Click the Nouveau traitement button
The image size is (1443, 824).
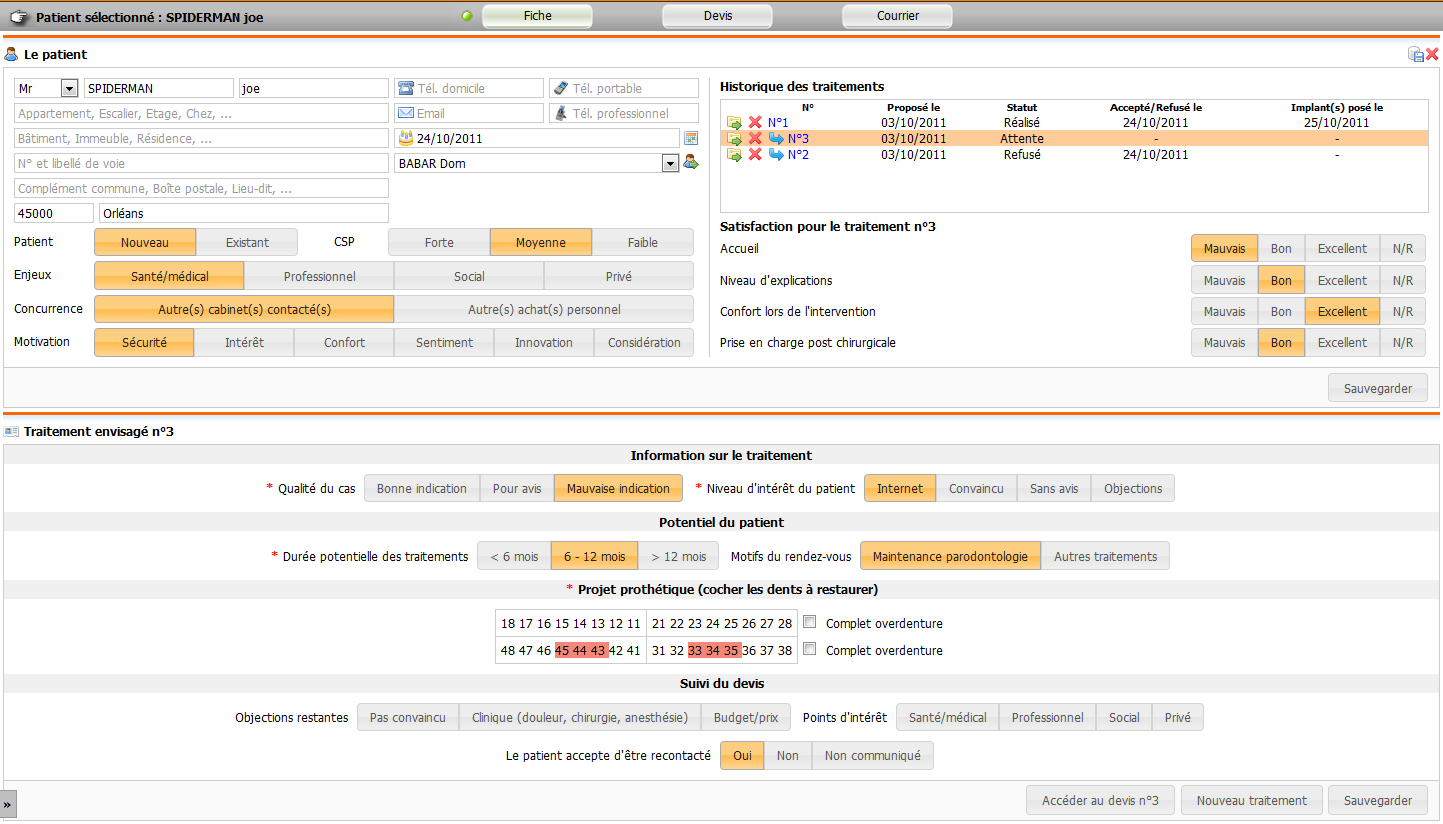(1251, 800)
